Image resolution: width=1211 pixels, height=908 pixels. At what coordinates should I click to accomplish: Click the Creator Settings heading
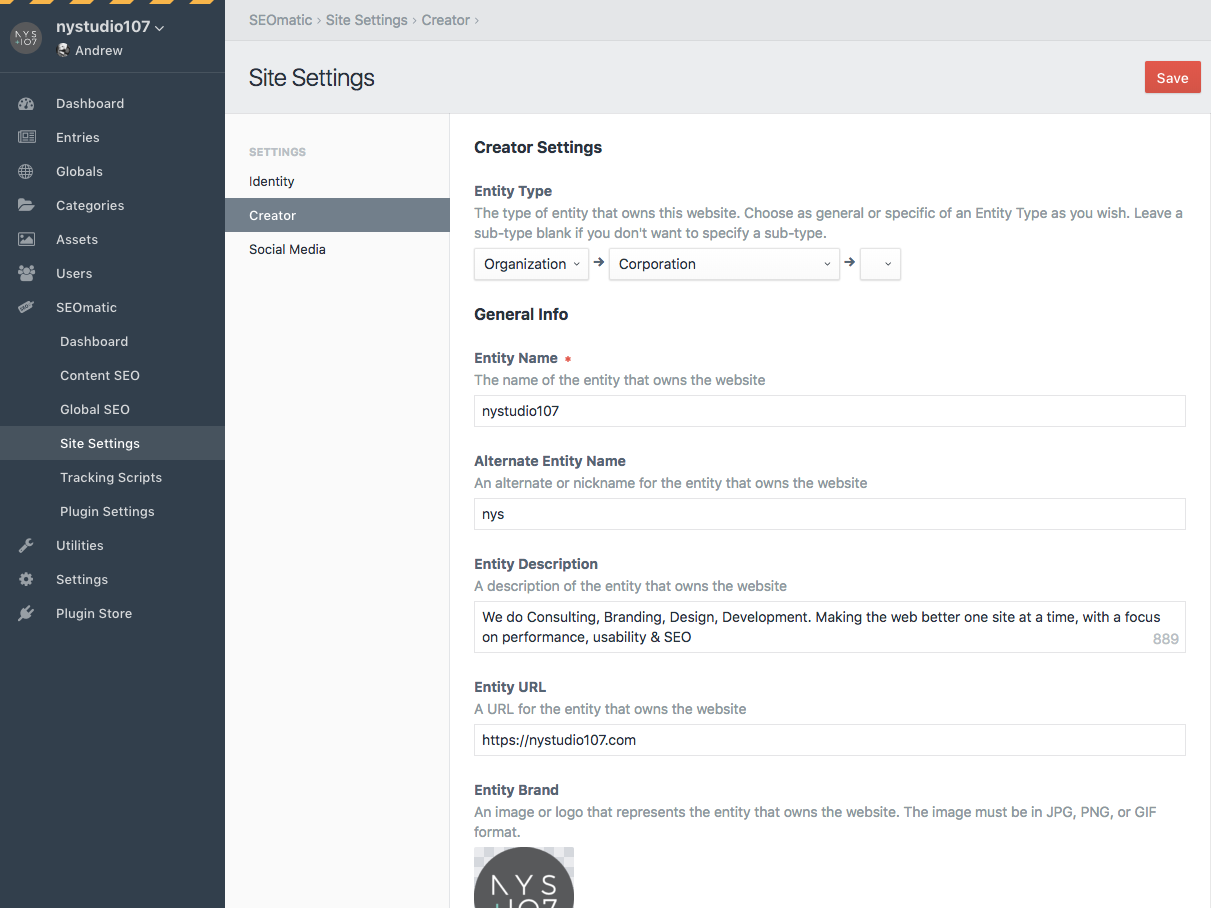click(538, 147)
